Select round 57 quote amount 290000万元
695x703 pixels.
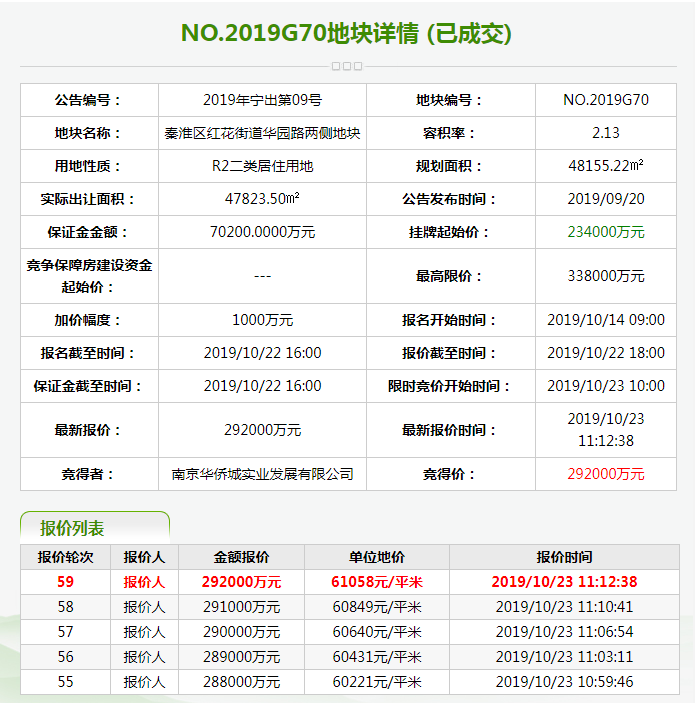(x=241, y=632)
